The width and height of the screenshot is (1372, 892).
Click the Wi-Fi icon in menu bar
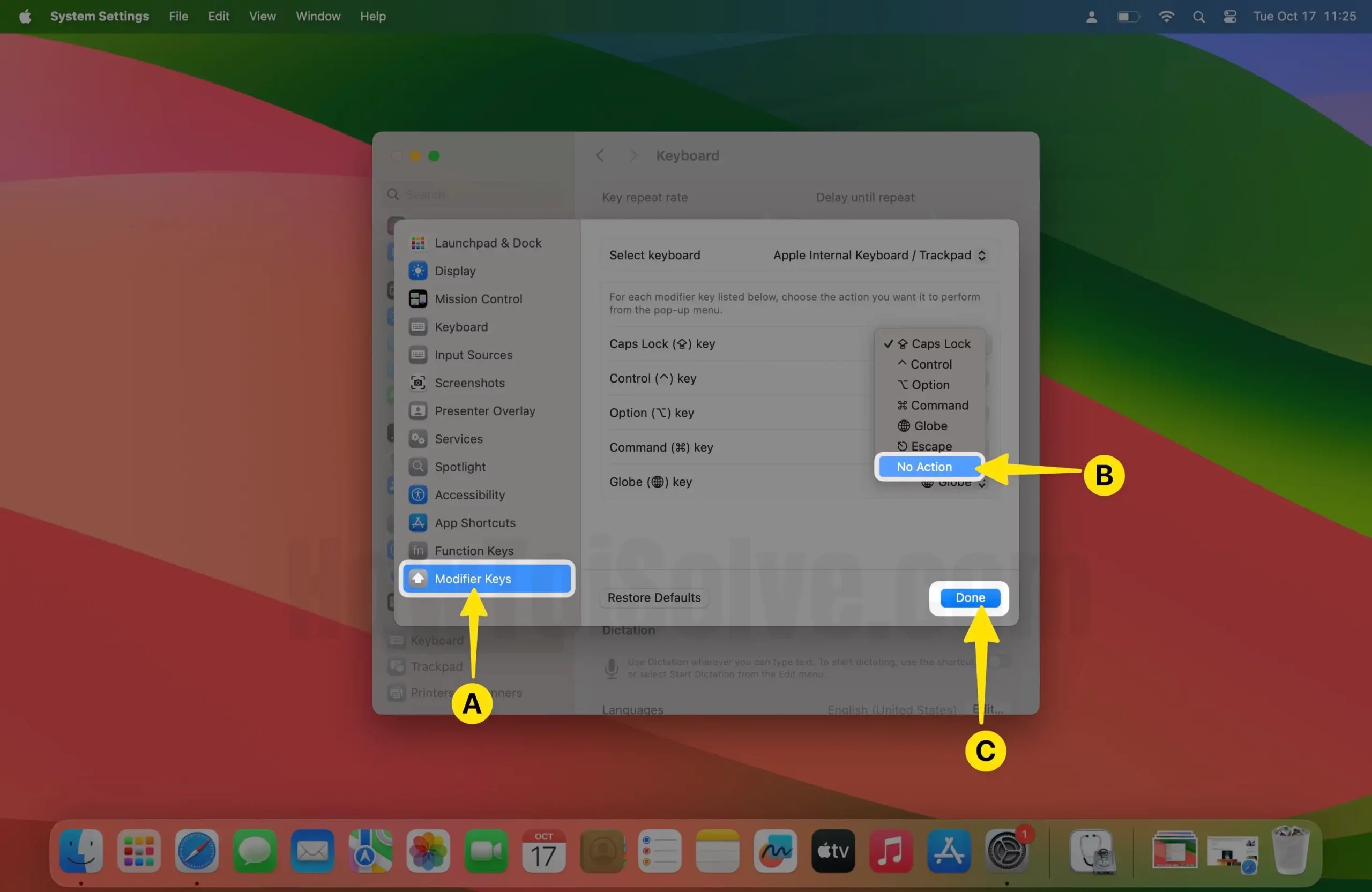(1166, 16)
